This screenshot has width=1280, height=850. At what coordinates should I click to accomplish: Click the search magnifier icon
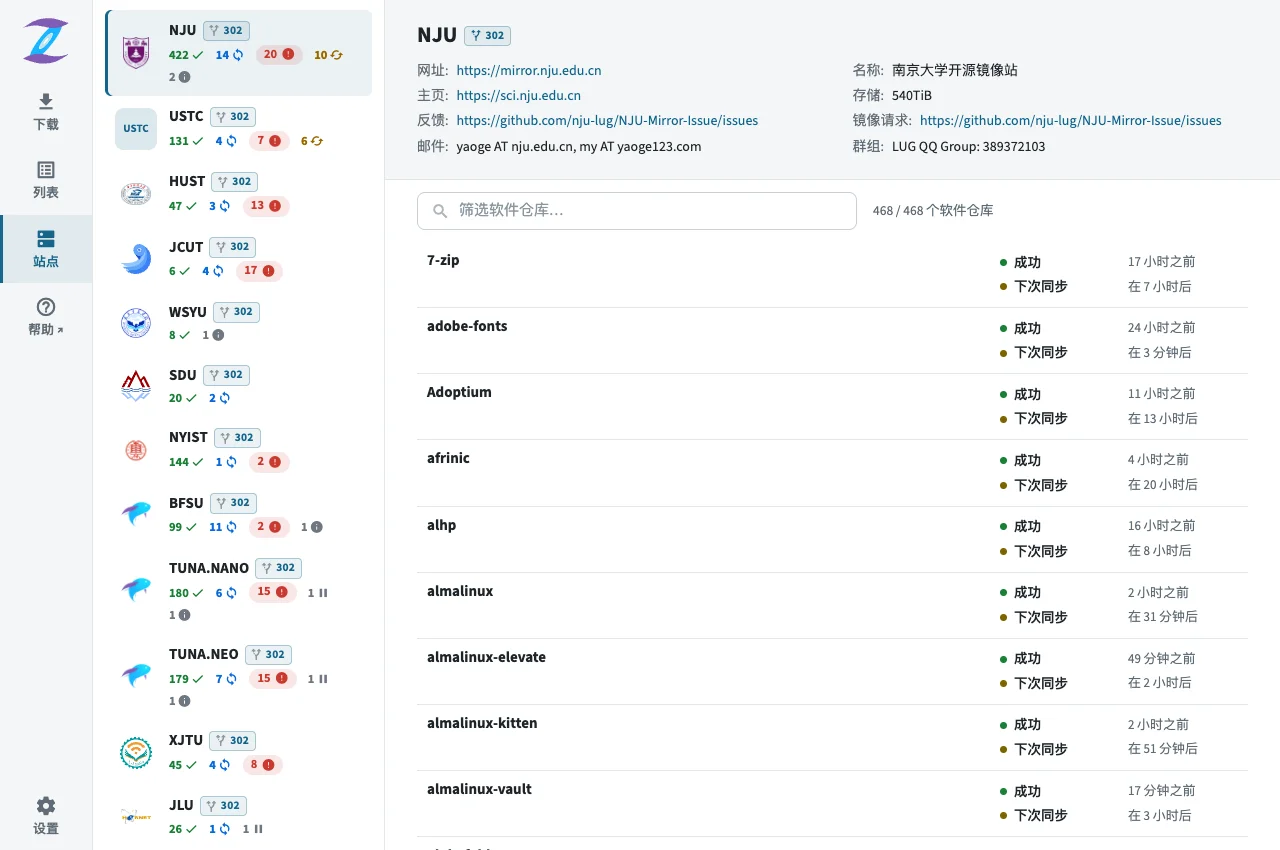[x=440, y=211]
